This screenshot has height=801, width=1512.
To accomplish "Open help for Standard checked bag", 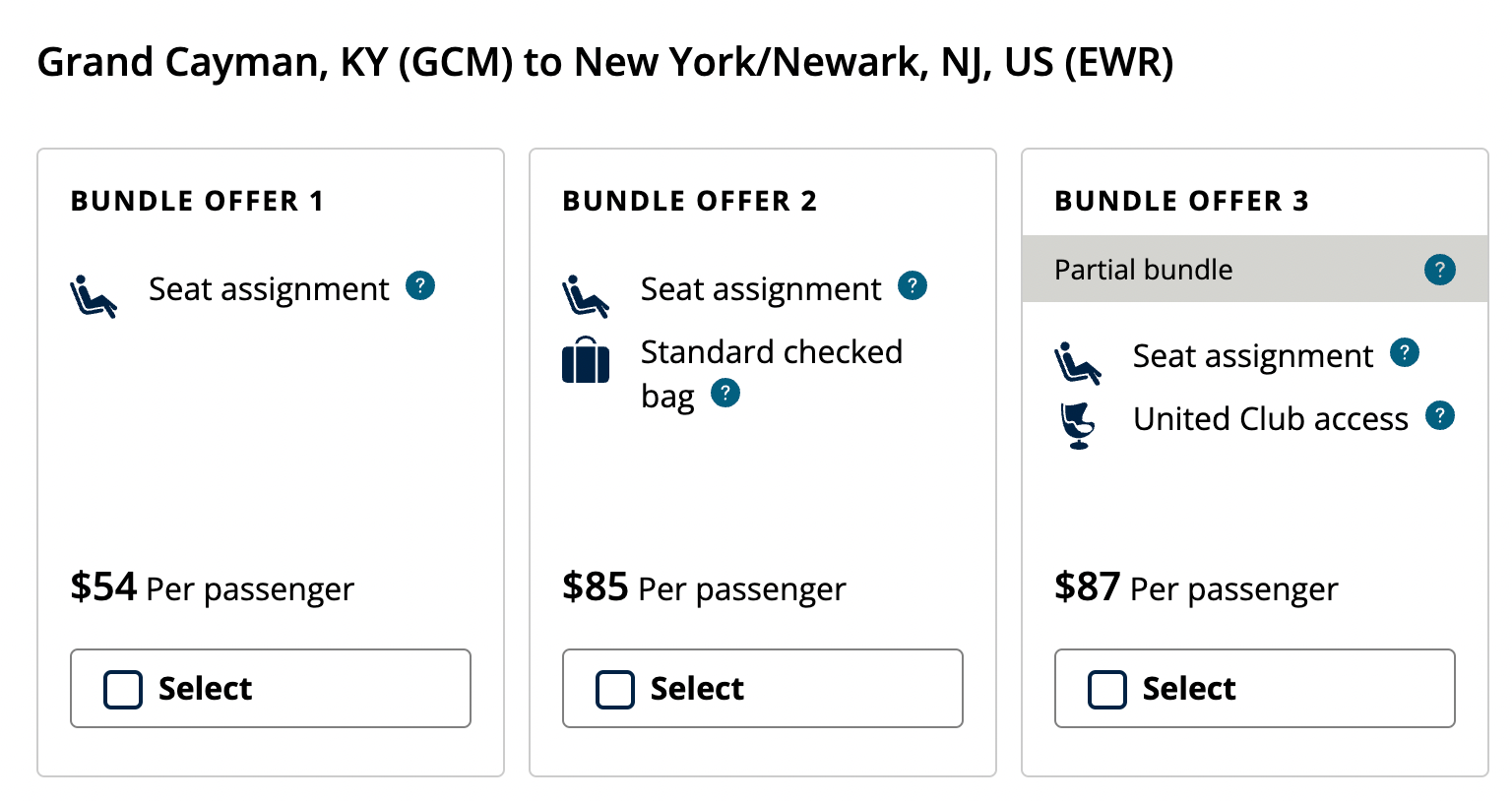I will pyautogui.click(x=725, y=394).
